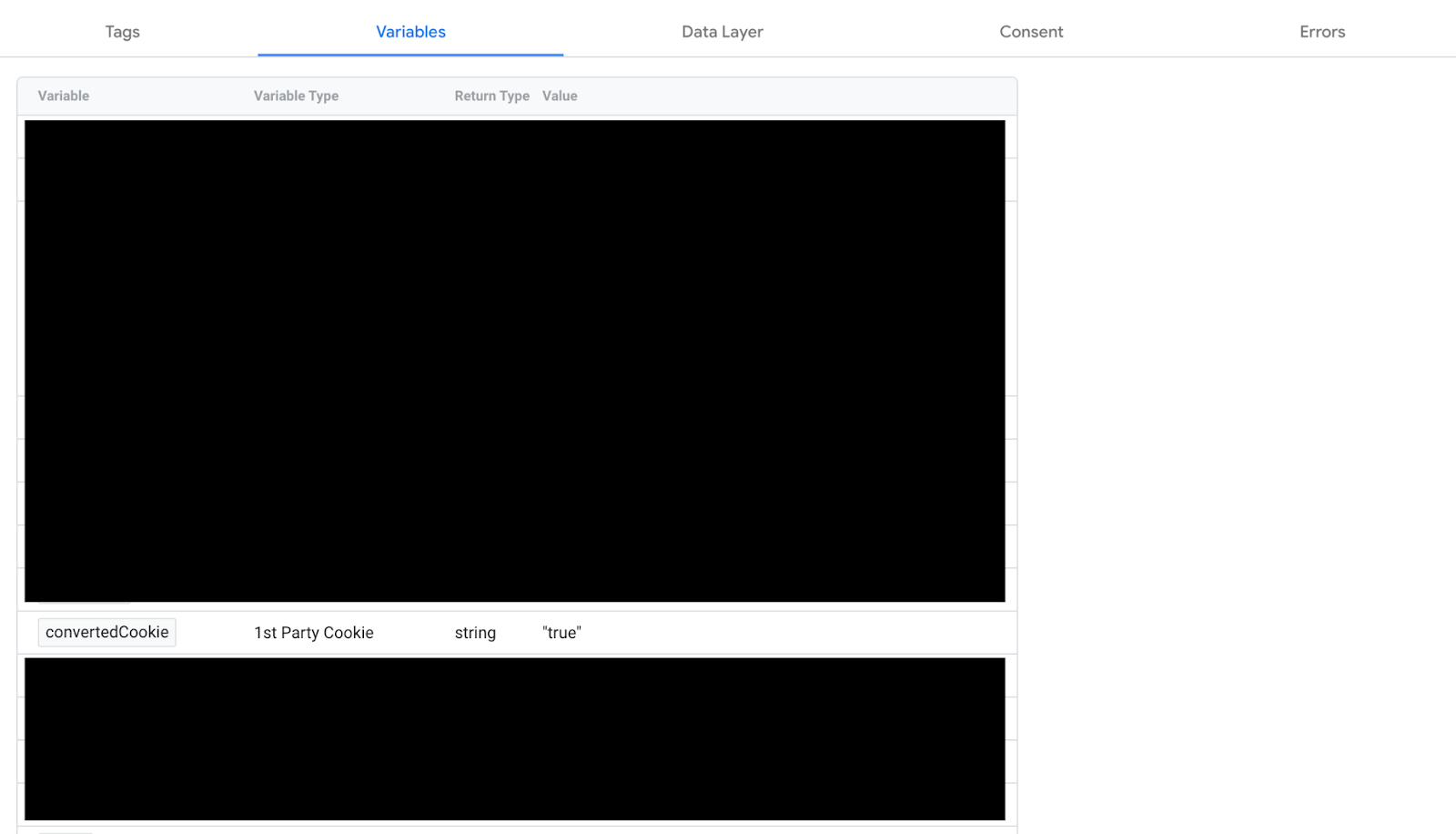Click the Return Type column header
The height and width of the screenshot is (834, 1456).
pos(491,96)
